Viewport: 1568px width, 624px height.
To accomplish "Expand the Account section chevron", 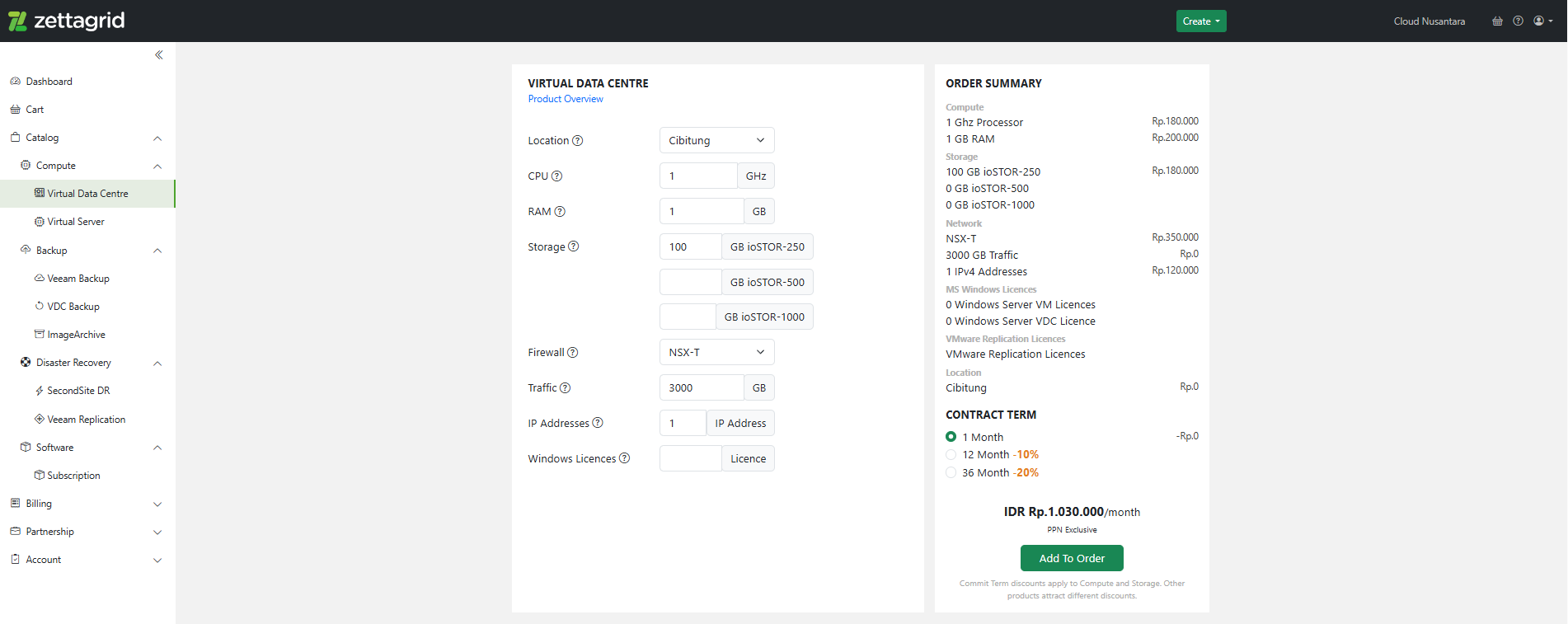I will (157, 561).
